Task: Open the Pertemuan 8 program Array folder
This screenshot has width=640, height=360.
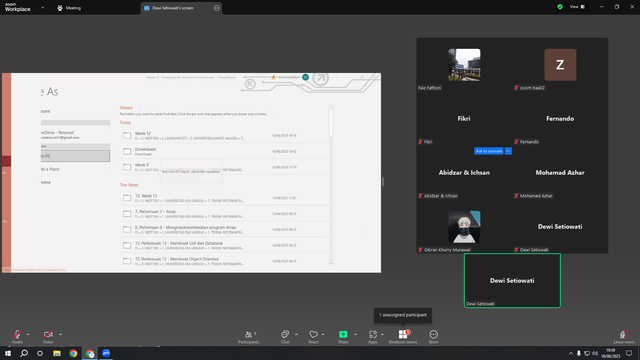Action: (x=224, y=229)
